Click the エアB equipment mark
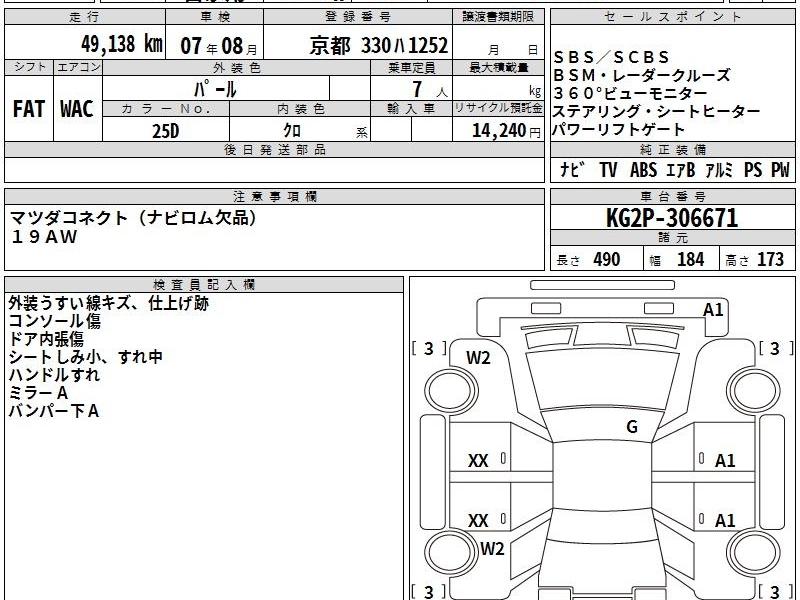 coord(681,170)
